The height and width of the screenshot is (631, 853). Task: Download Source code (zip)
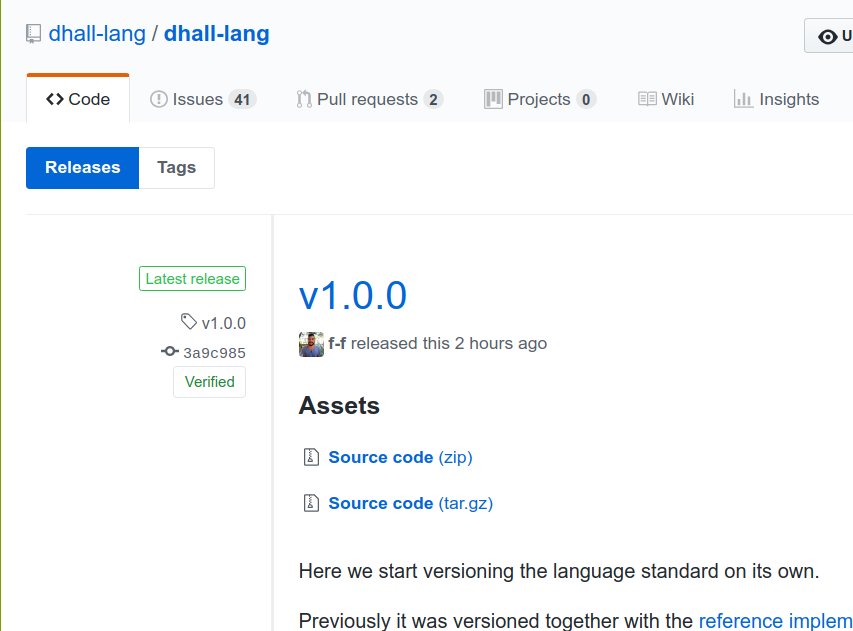[400, 457]
